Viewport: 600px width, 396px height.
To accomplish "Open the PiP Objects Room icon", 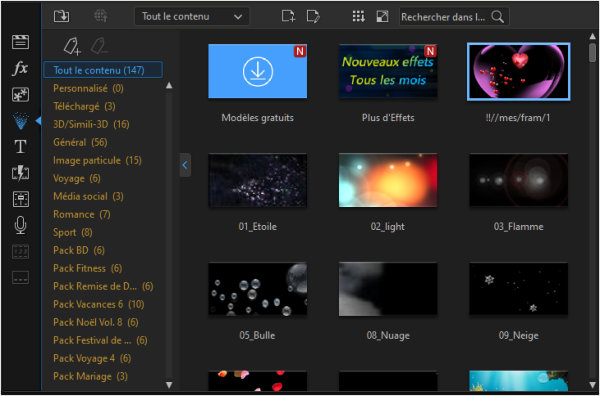I will (x=20, y=95).
